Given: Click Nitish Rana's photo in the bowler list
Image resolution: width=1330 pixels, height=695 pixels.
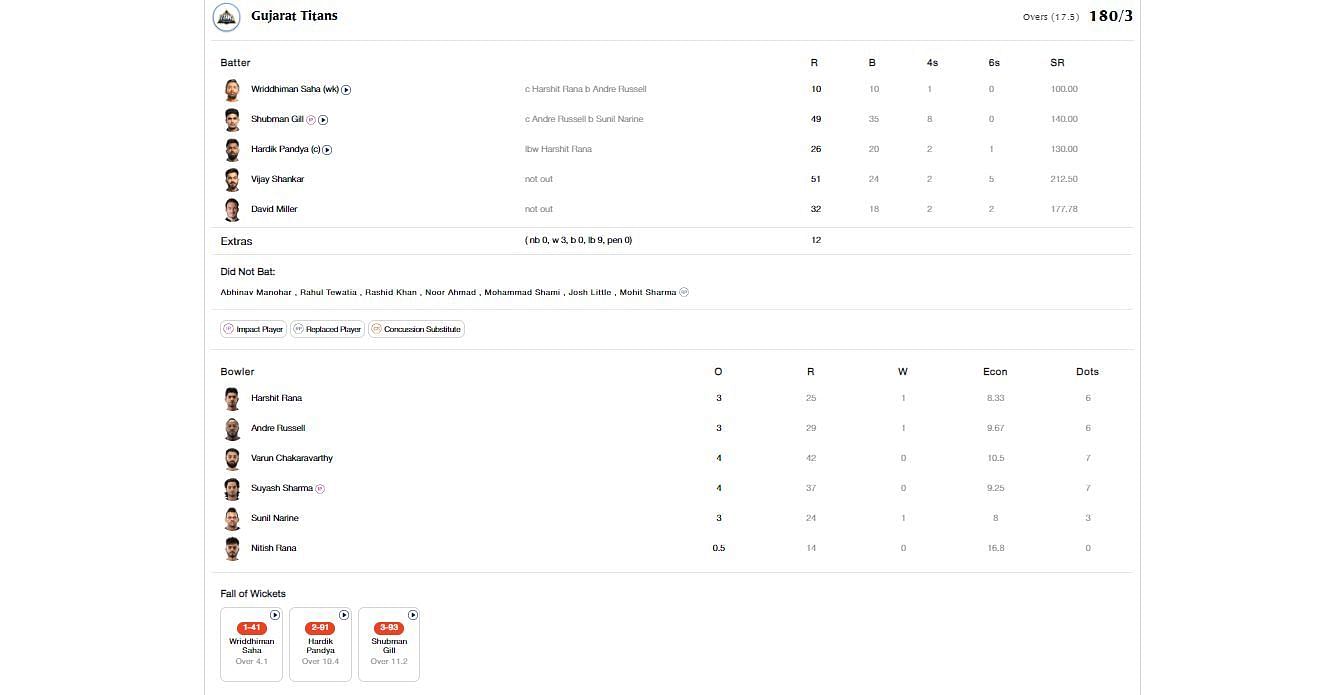Looking at the screenshot, I should point(232,548).
